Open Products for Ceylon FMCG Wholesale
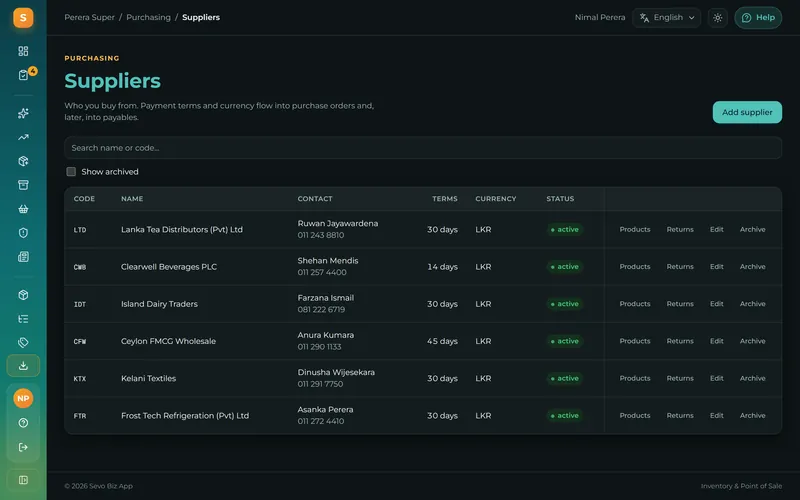 635,341
